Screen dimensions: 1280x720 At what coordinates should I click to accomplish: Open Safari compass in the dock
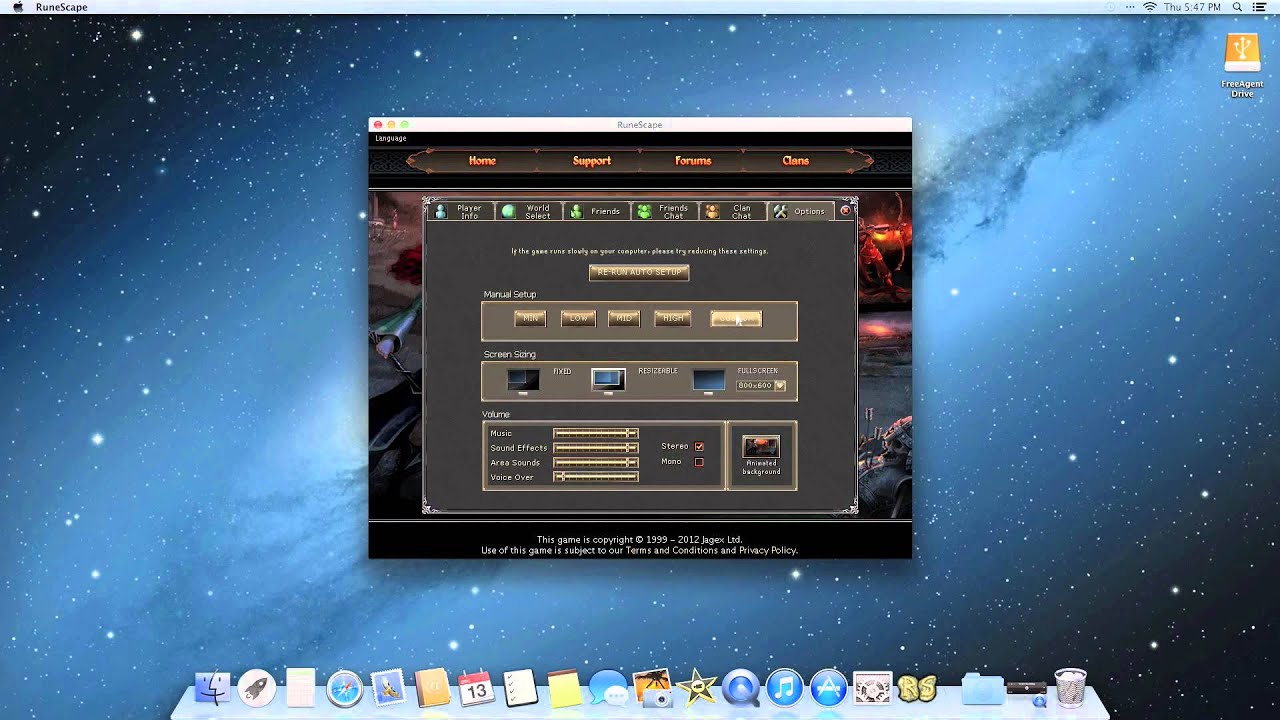345,688
